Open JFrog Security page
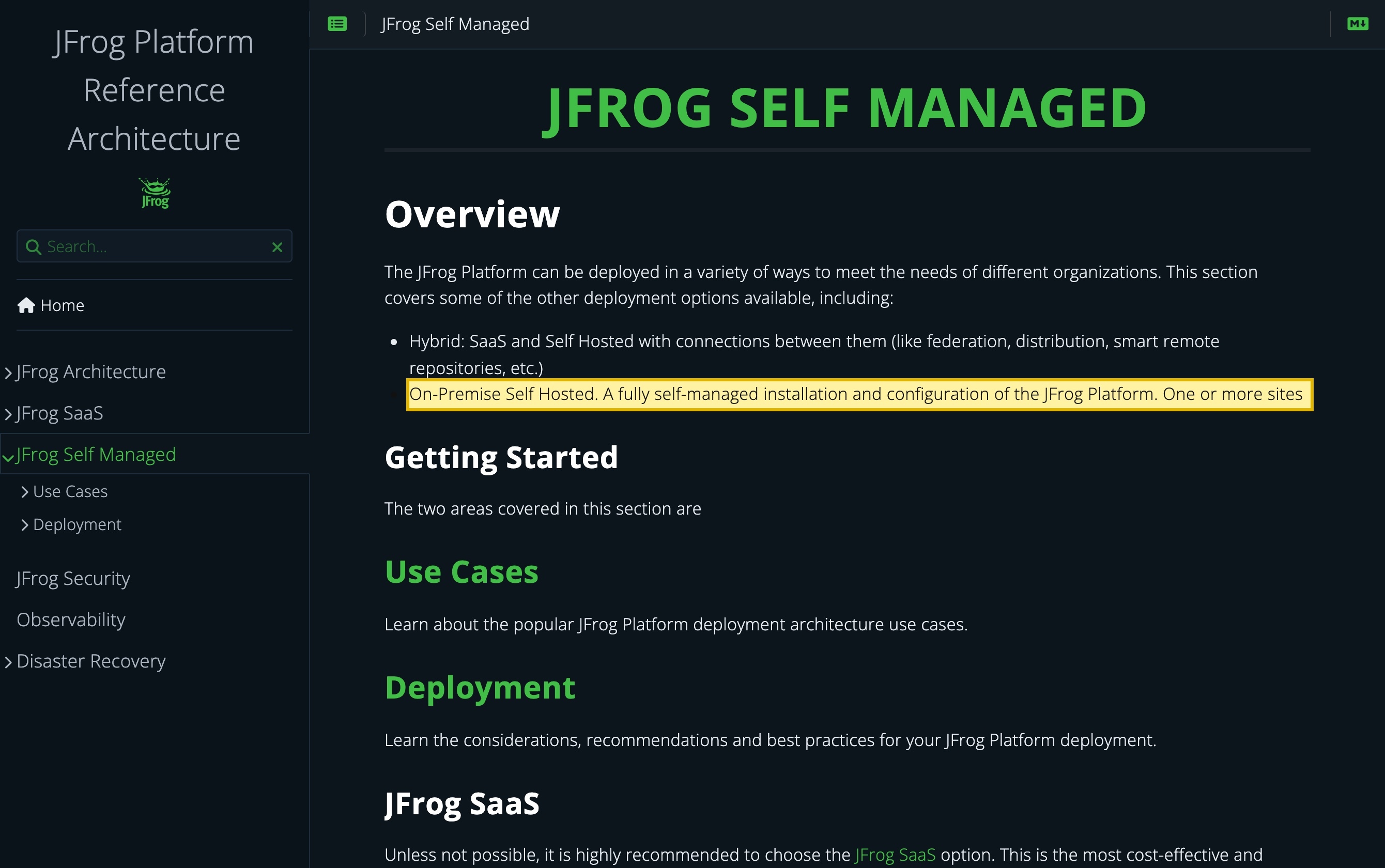1385x868 pixels. [73, 579]
